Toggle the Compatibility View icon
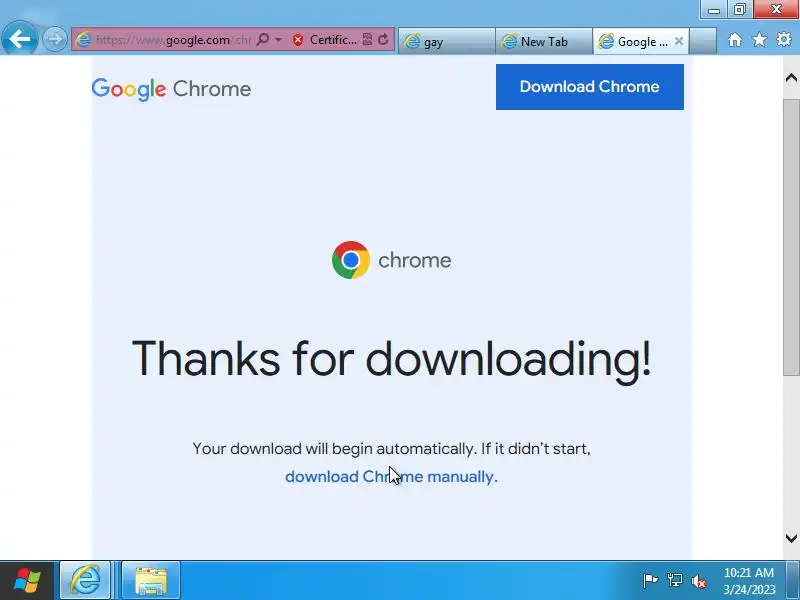The width and height of the screenshot is (800, 600). coord(367,39)
